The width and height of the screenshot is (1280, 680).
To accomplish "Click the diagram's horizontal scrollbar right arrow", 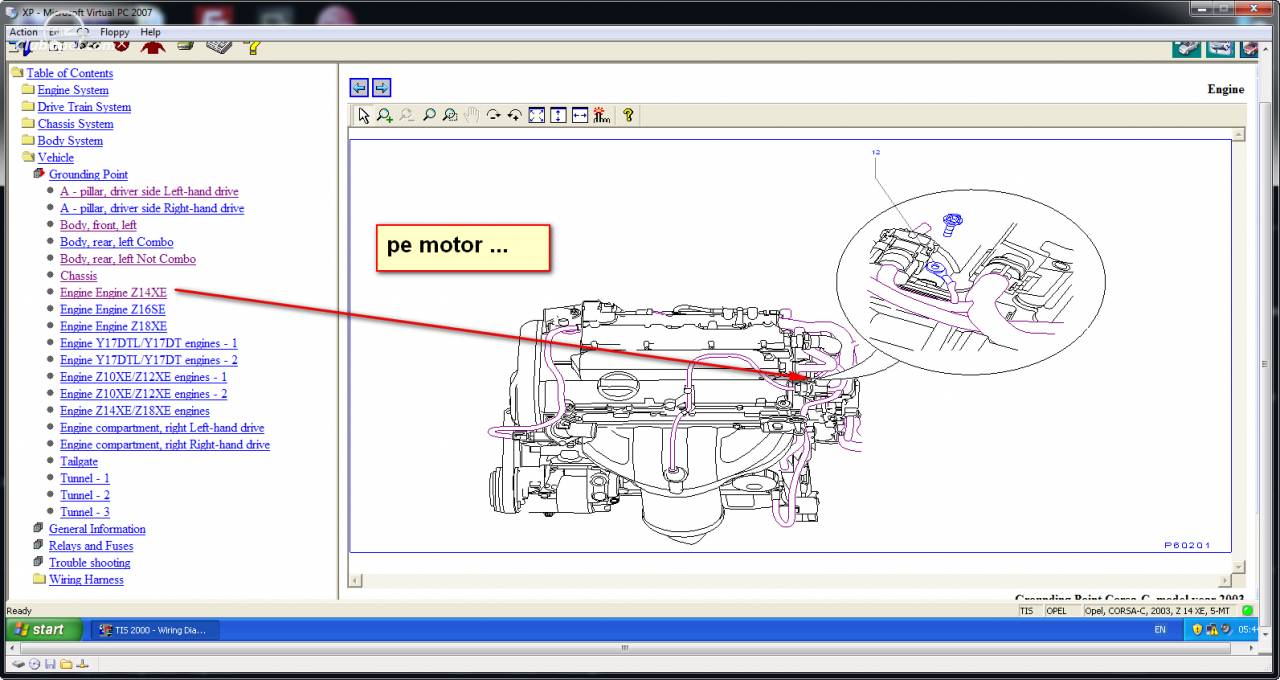I will [x=1225, y=580].
